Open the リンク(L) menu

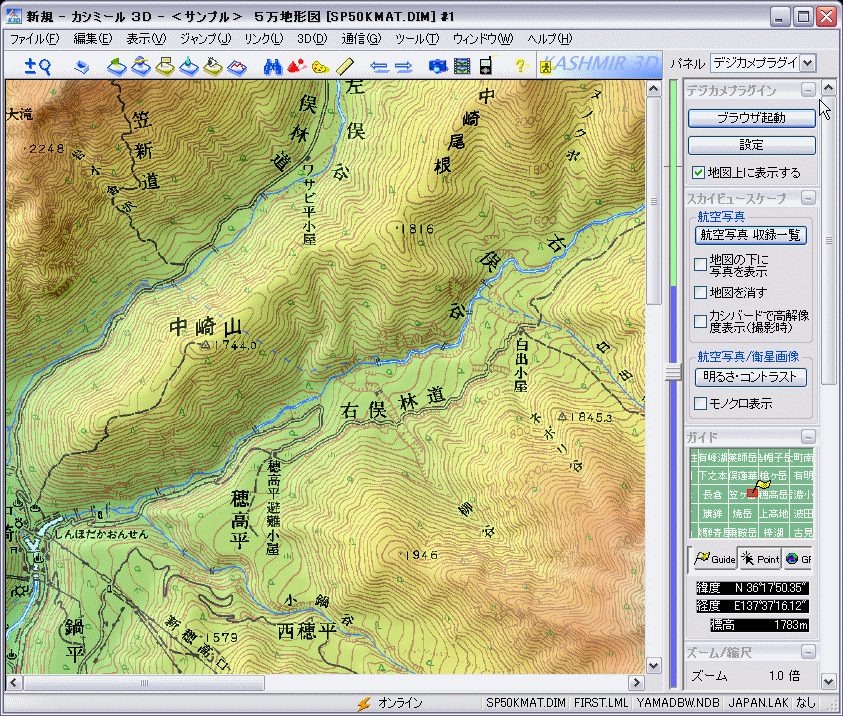coord(263,39)
